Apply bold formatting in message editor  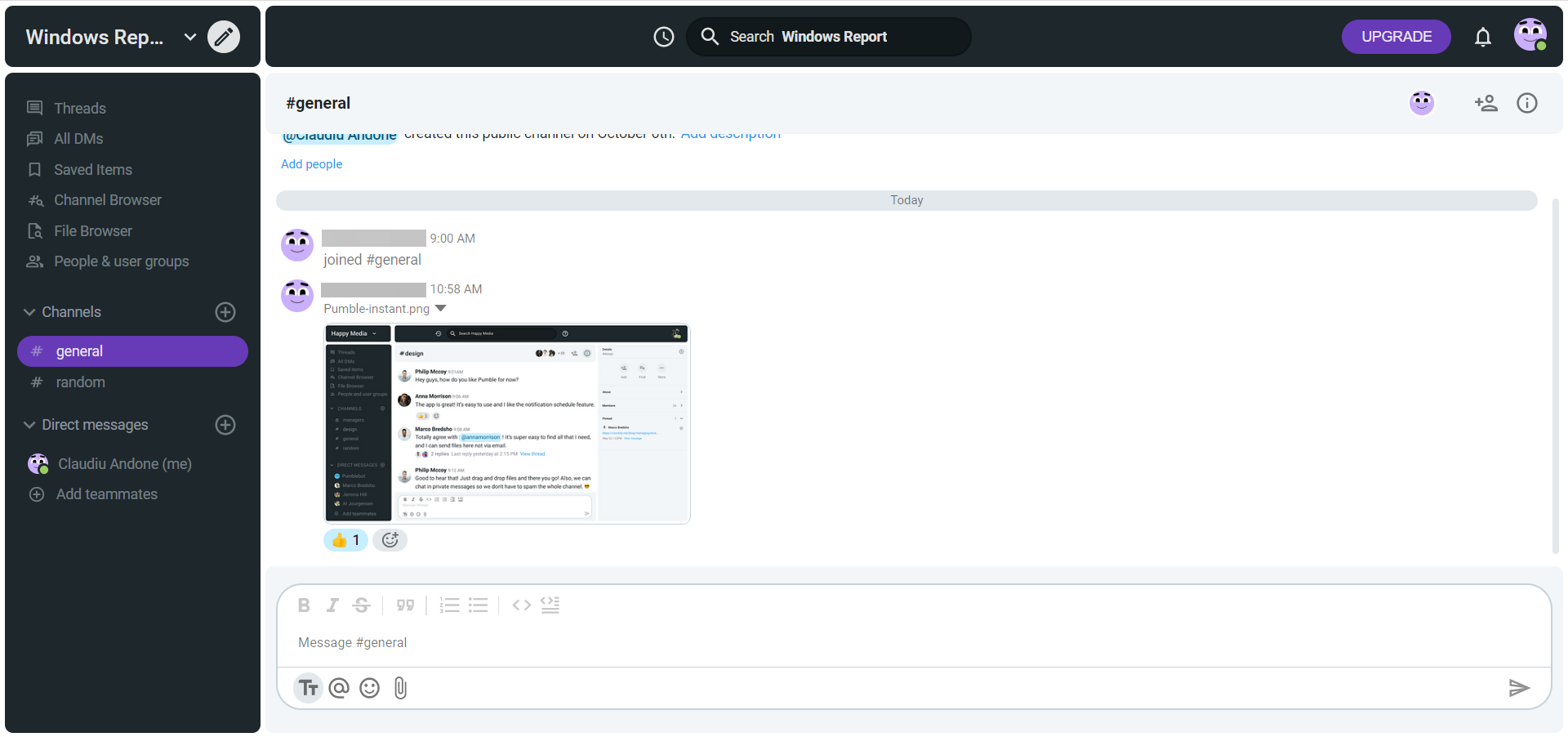(x=304, y=605)
